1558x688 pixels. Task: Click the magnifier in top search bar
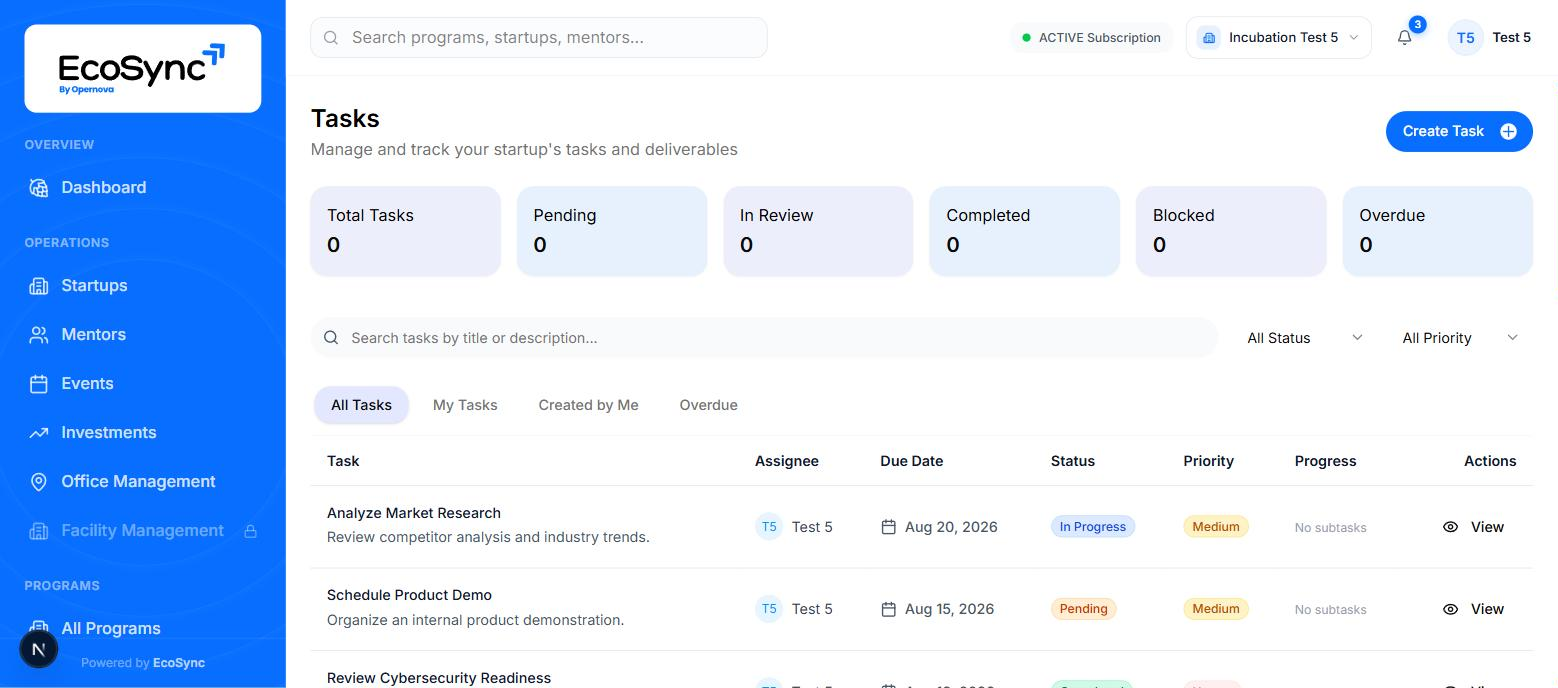331,38
